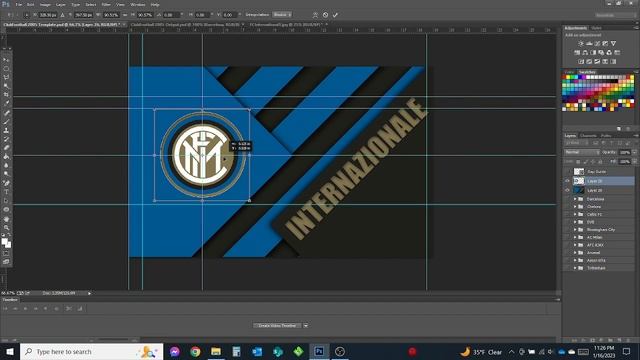Viewport: 640px width, 360px height.
Task: Pick the black swatch in Swatches
Action: coord(616,81)
